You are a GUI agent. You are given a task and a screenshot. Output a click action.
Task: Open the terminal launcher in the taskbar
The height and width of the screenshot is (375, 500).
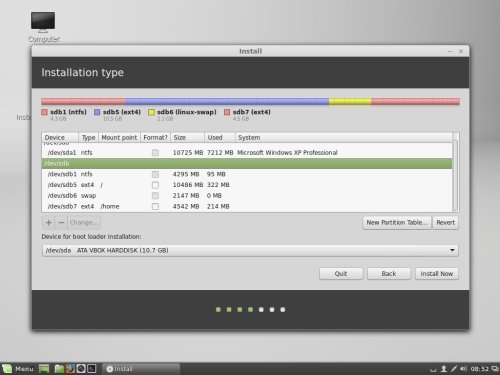[x=92, y=369]
